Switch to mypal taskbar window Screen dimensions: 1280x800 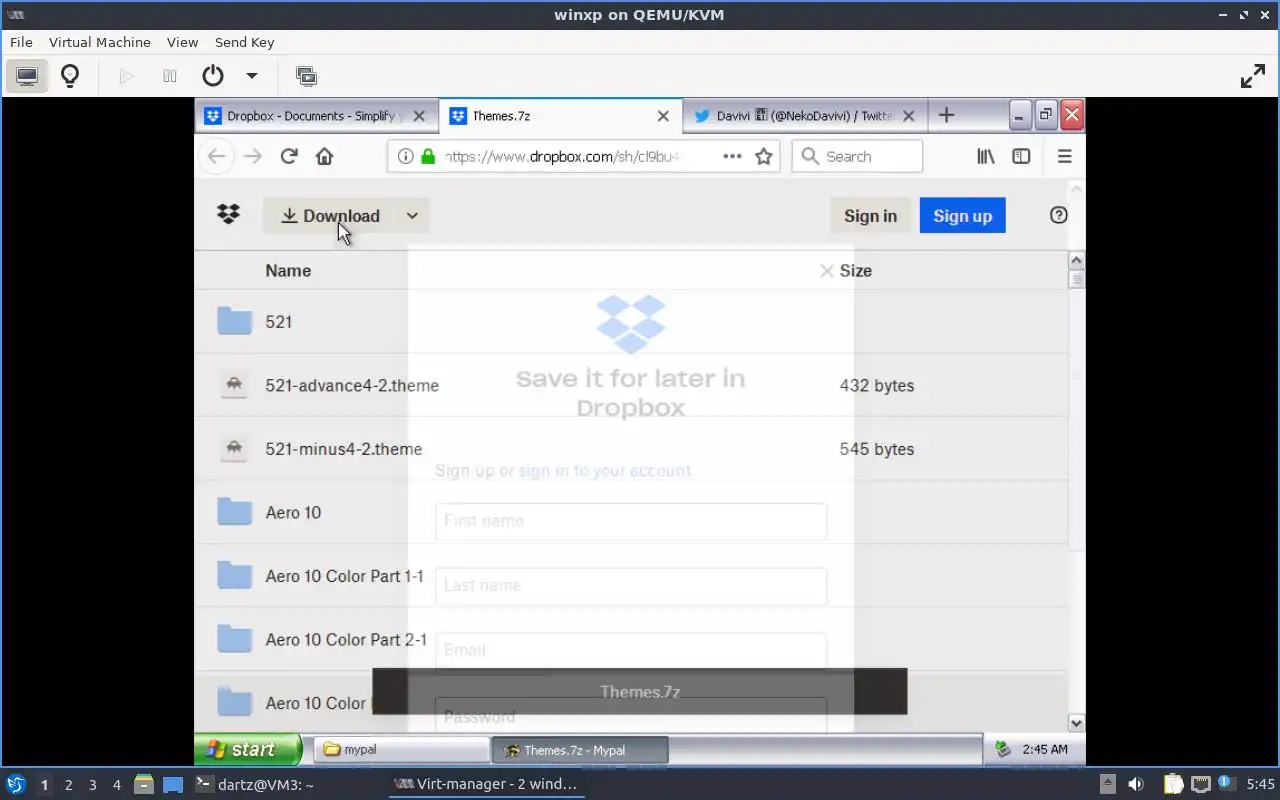click(x=402, y=750)
